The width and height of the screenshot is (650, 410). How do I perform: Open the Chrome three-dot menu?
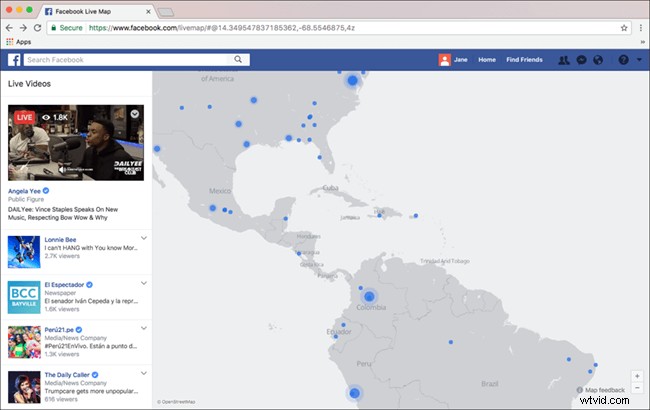(640, 28)
